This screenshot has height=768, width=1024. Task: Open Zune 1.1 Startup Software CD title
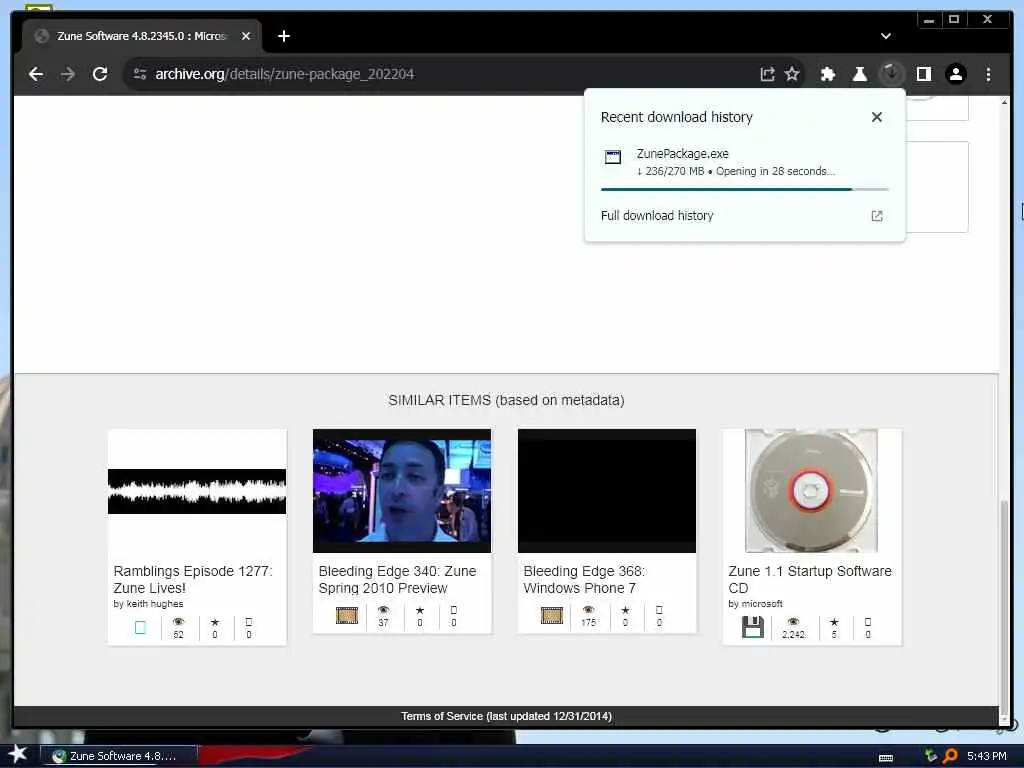pyautogui.click(x=810, y=579)
